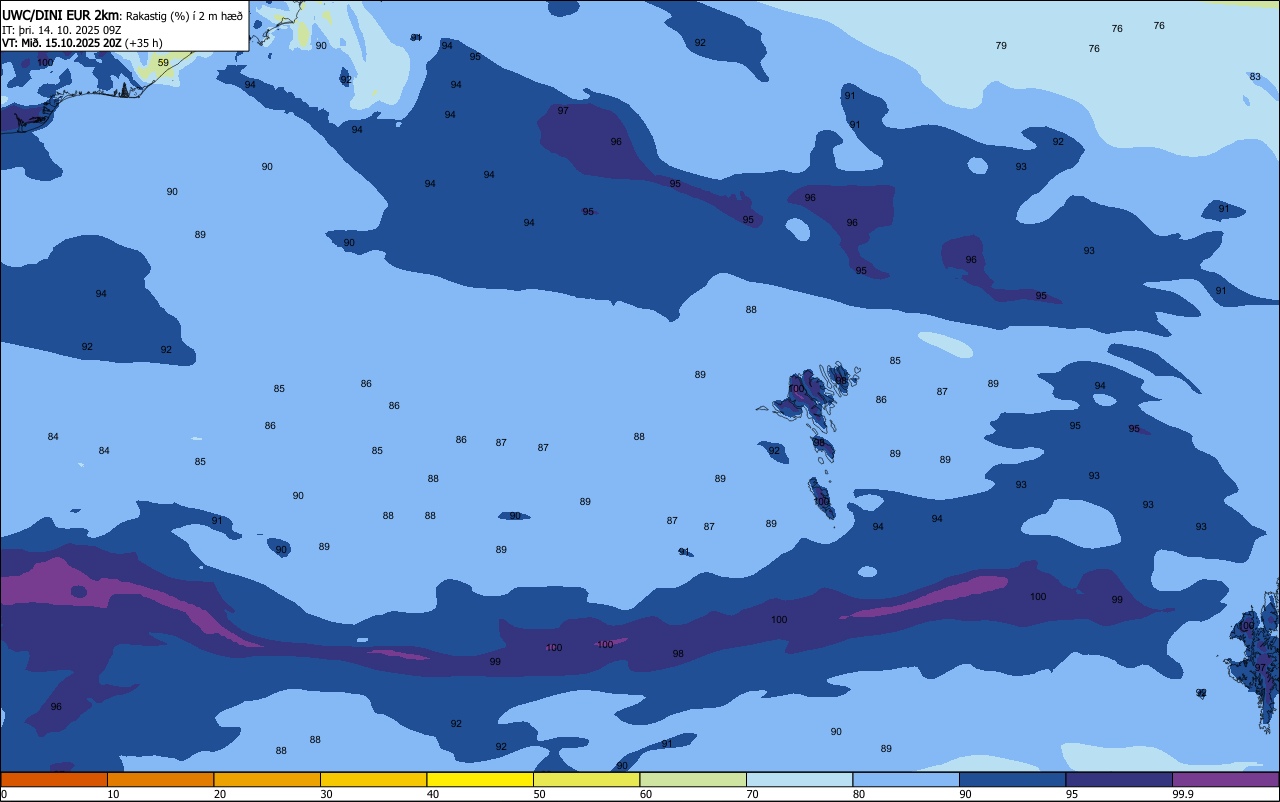This screenshot has height=802, width=1280.
Task: Select the 70–80 pale blue legend swatch
Action: tap(799, 779)
